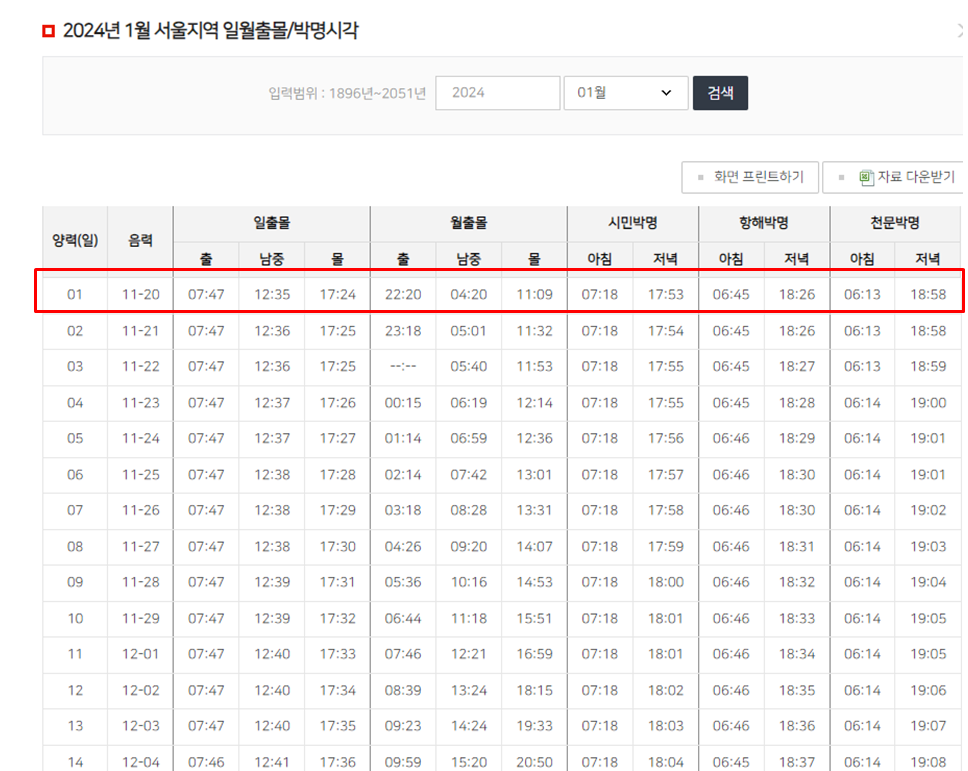The height and width of the screenshot is (771, 968).
Task: Select moonrise cell 23:18
Action: 403,331
